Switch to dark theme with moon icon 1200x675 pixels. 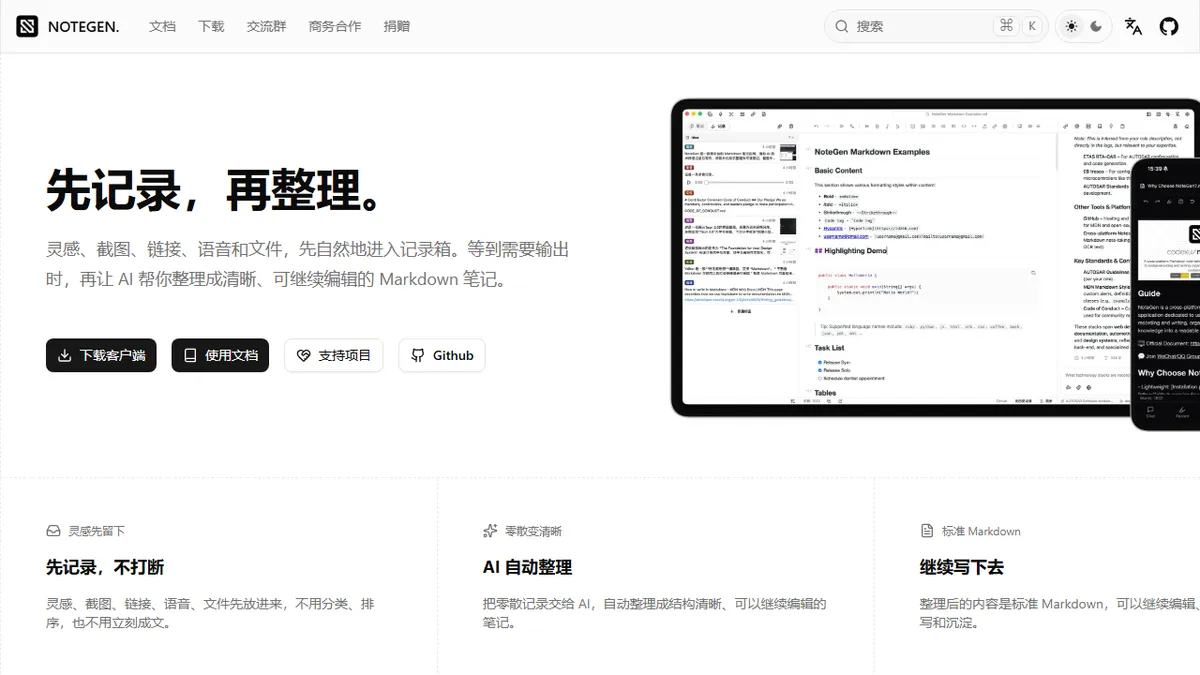1096,27
